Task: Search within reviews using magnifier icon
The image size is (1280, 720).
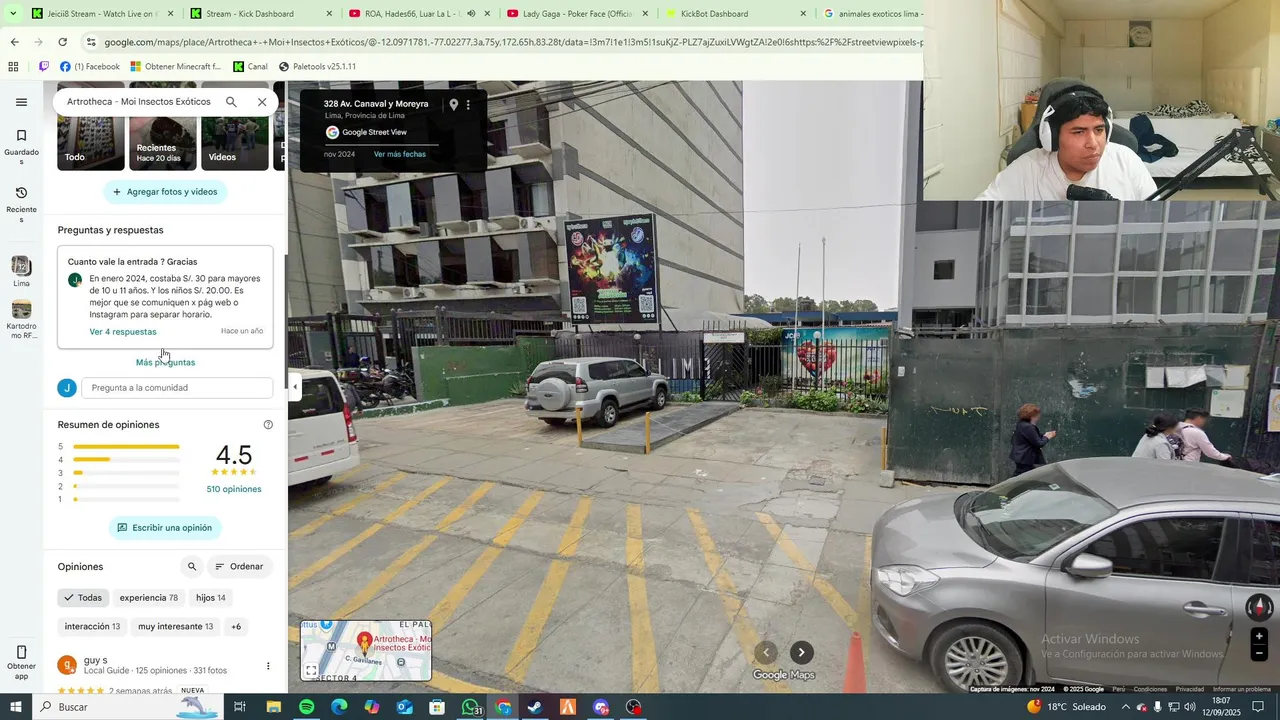Action: [x=192, y=567]
